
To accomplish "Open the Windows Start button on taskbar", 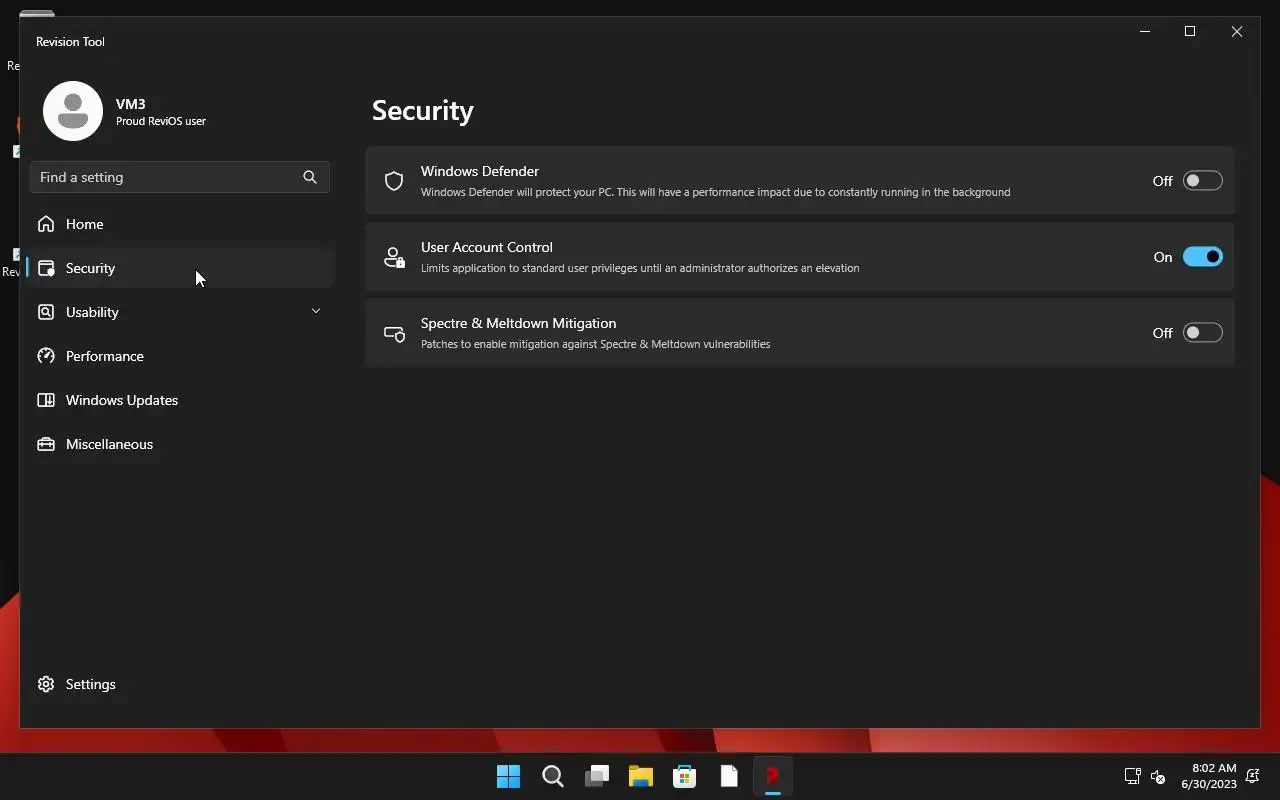I will (508, 776).
